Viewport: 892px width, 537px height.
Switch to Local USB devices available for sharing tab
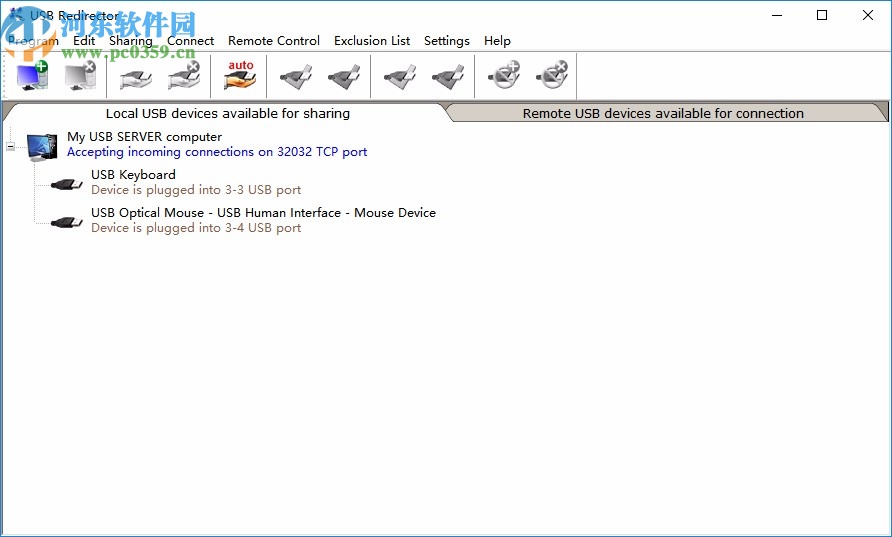(228, 113)
